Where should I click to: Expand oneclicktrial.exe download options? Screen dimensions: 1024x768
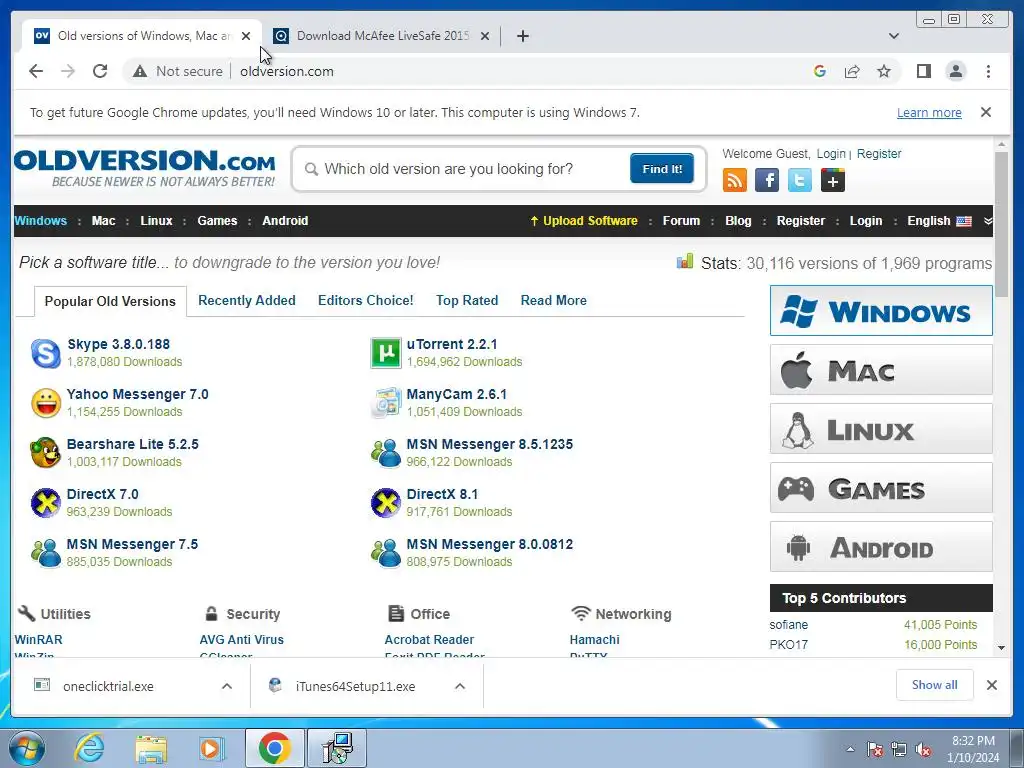tap(227, 686)
